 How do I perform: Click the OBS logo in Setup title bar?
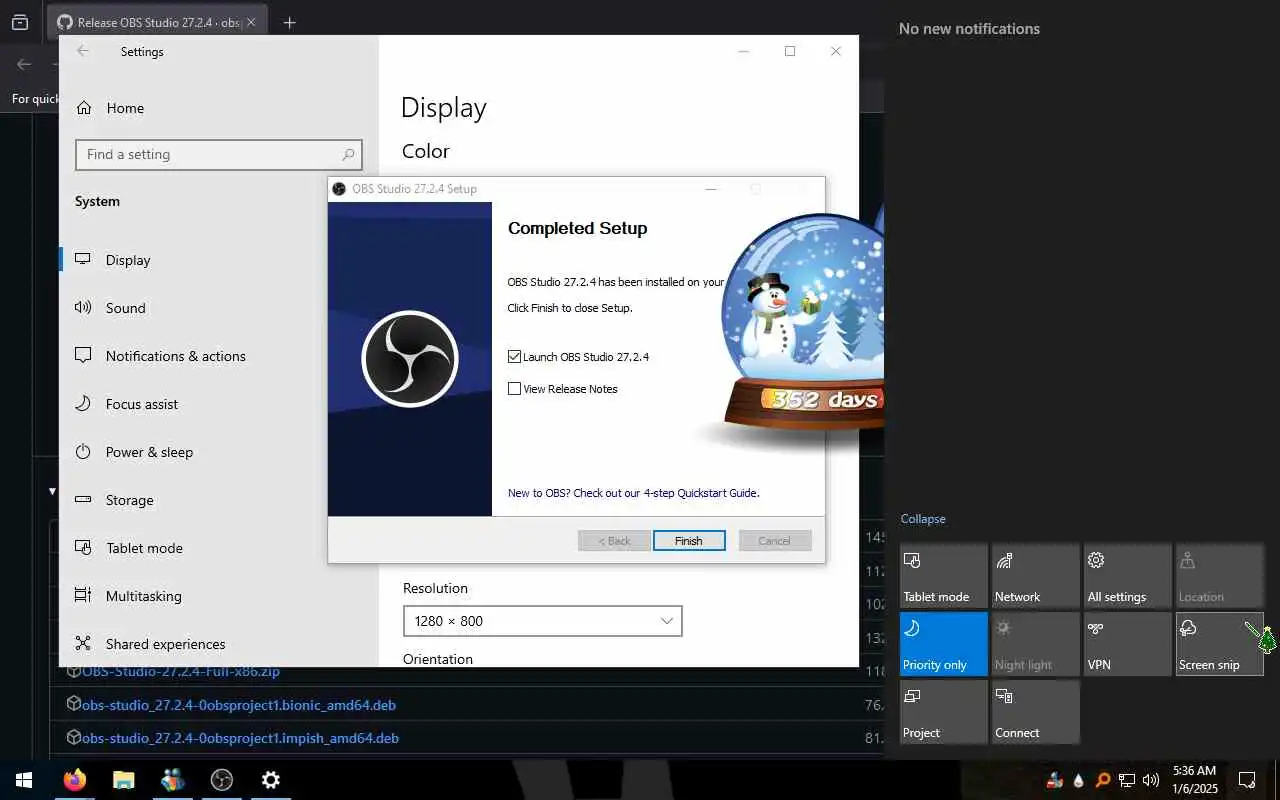(339, 189)
